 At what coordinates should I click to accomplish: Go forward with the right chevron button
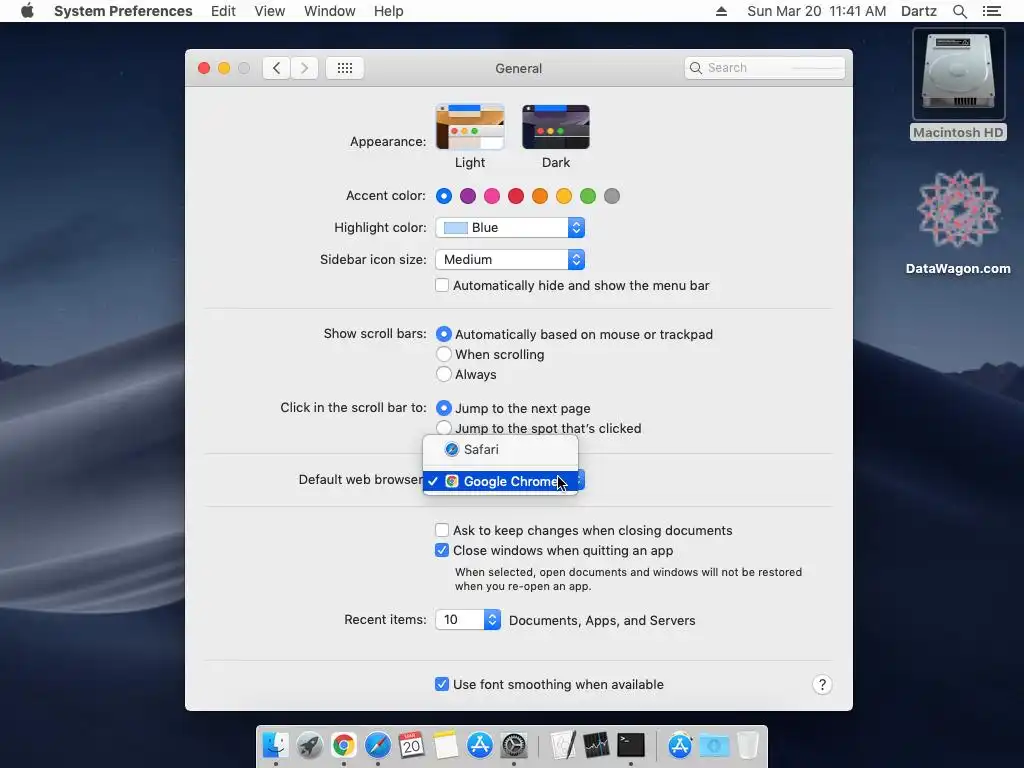point(304,68)
